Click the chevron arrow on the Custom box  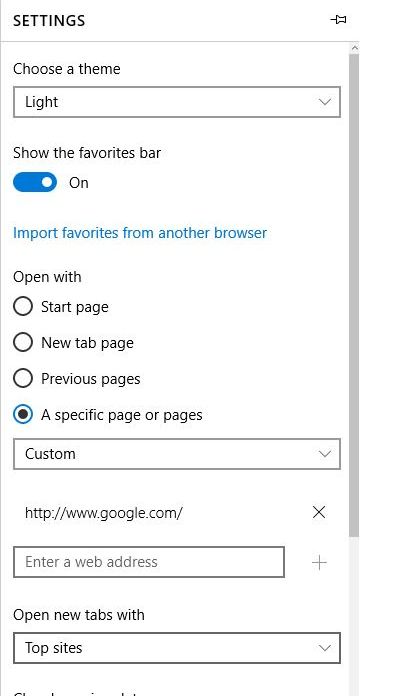324,454
